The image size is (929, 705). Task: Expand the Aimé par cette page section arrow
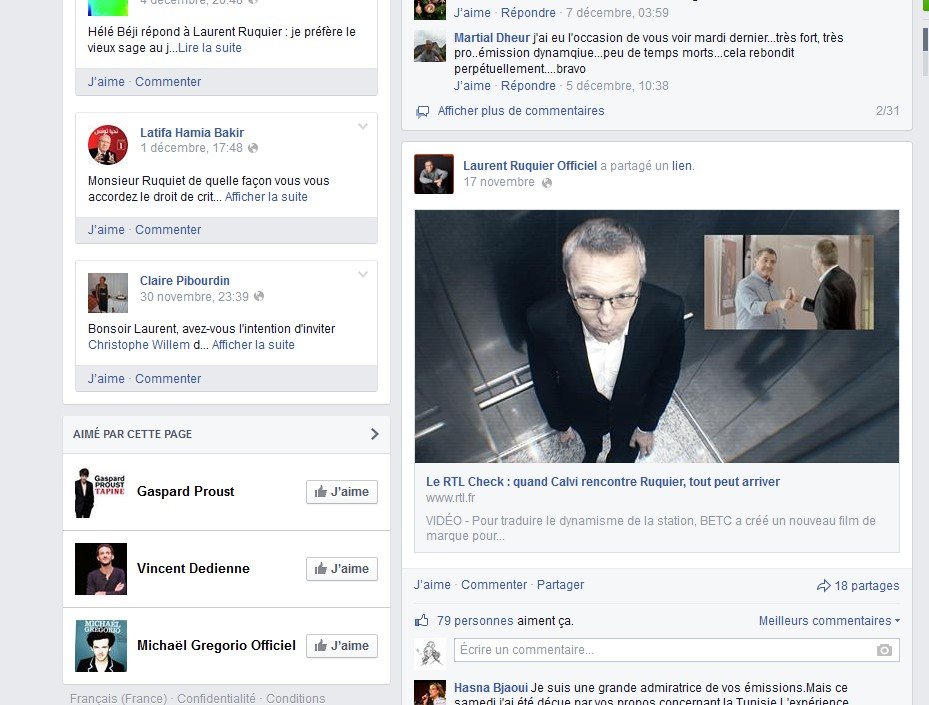tap(374, 434)
